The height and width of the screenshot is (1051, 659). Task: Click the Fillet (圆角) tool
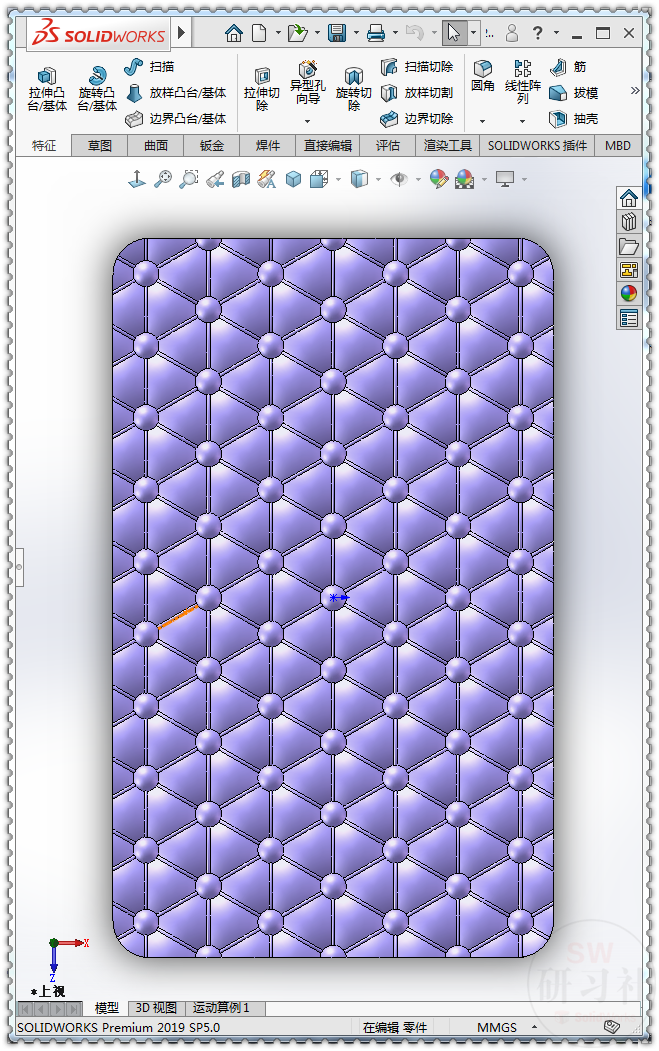pos(483,75)
